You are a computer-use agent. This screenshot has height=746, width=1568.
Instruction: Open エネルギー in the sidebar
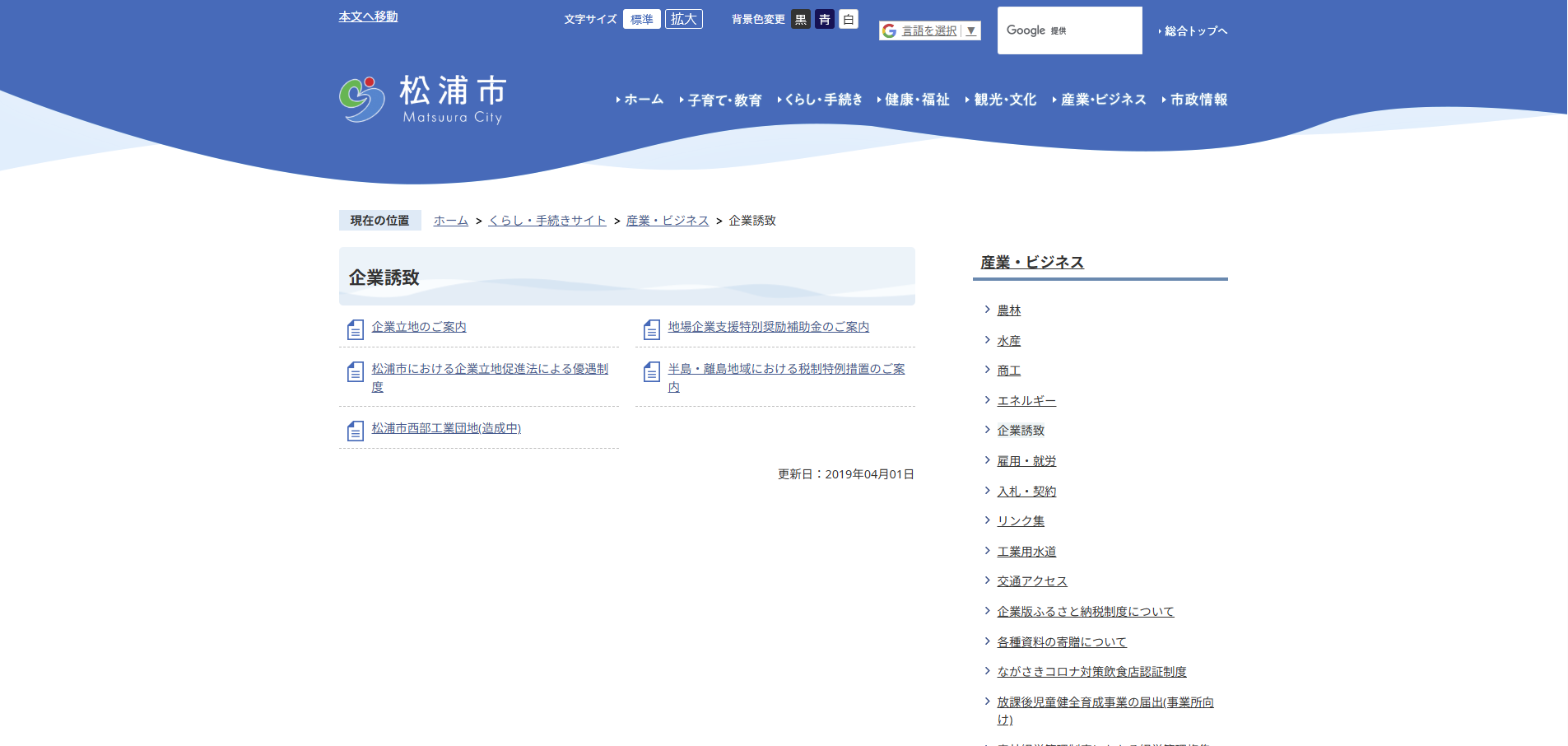[x=1027, y=401]
